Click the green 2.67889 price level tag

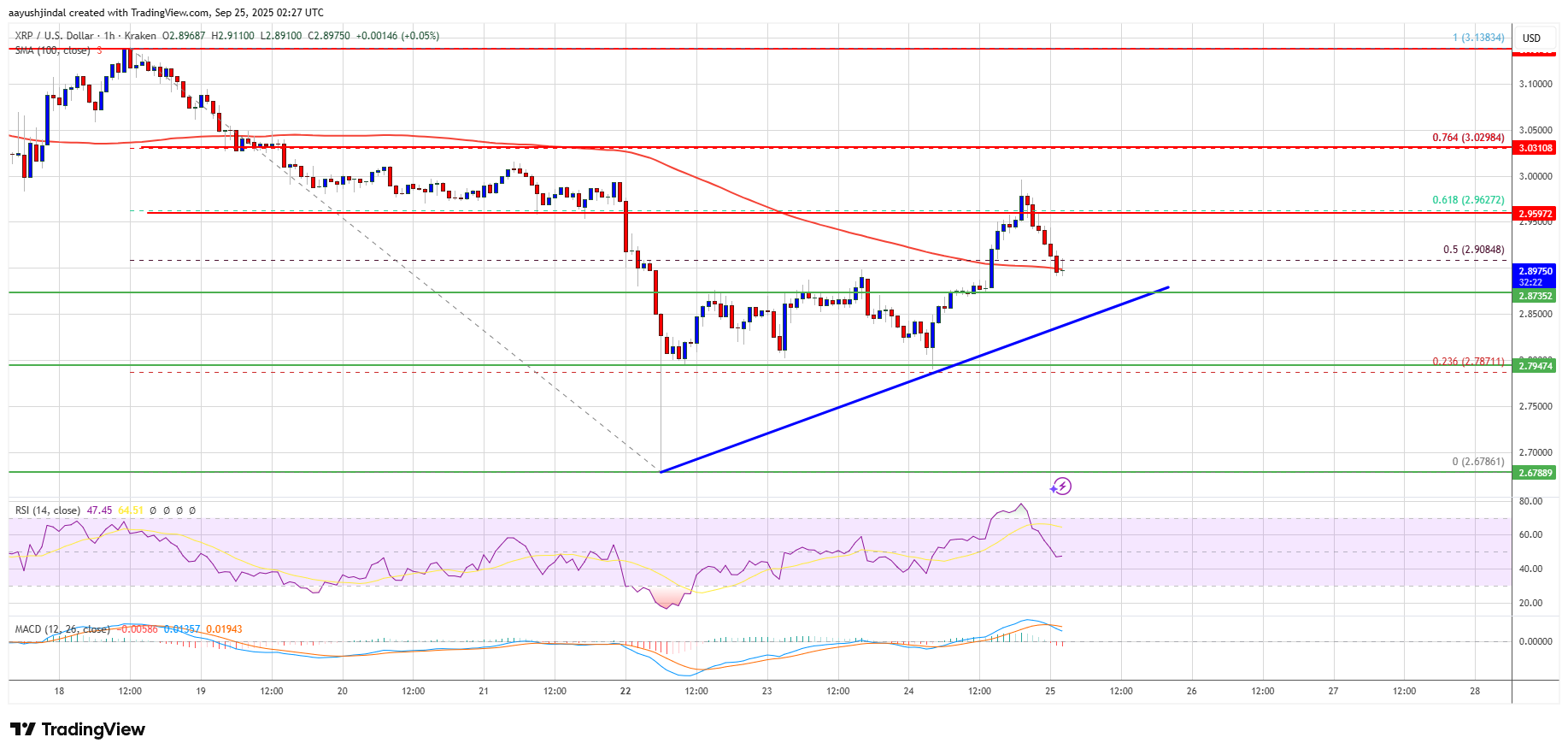[1535, 473]
